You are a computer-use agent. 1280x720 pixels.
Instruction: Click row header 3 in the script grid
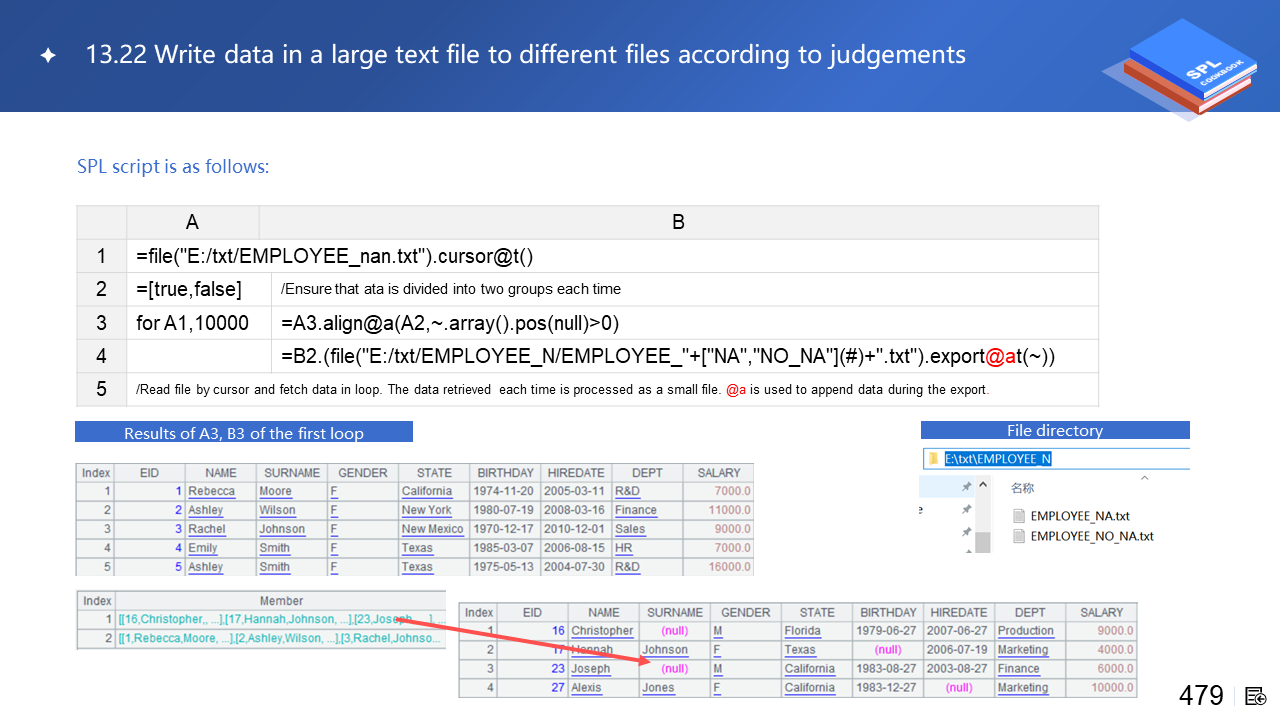102,323
